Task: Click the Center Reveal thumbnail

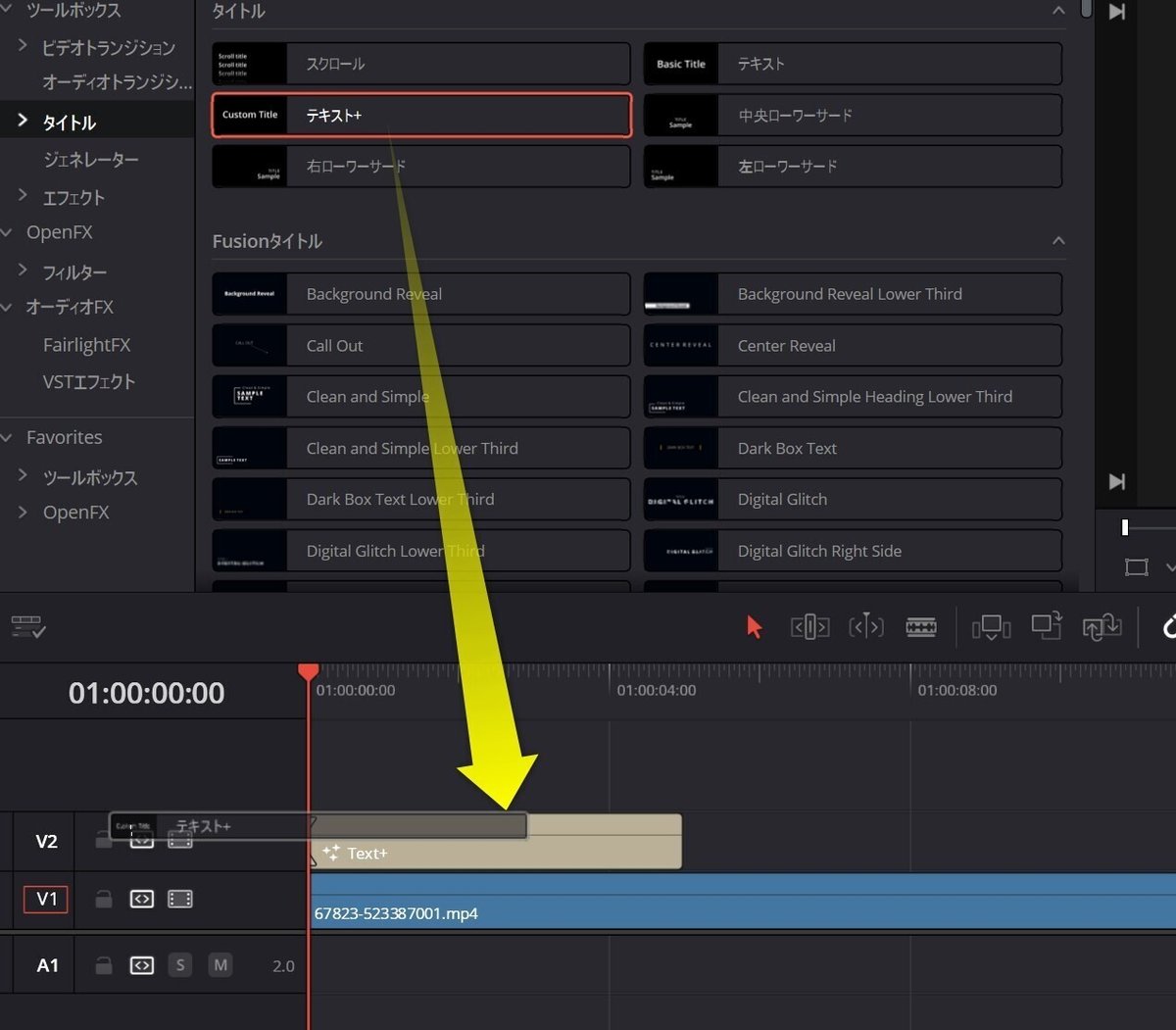Action: (681, 346)
